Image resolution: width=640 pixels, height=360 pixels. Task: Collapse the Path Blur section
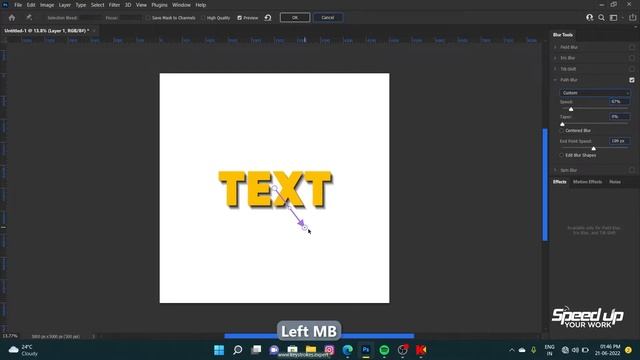point(555,80)
